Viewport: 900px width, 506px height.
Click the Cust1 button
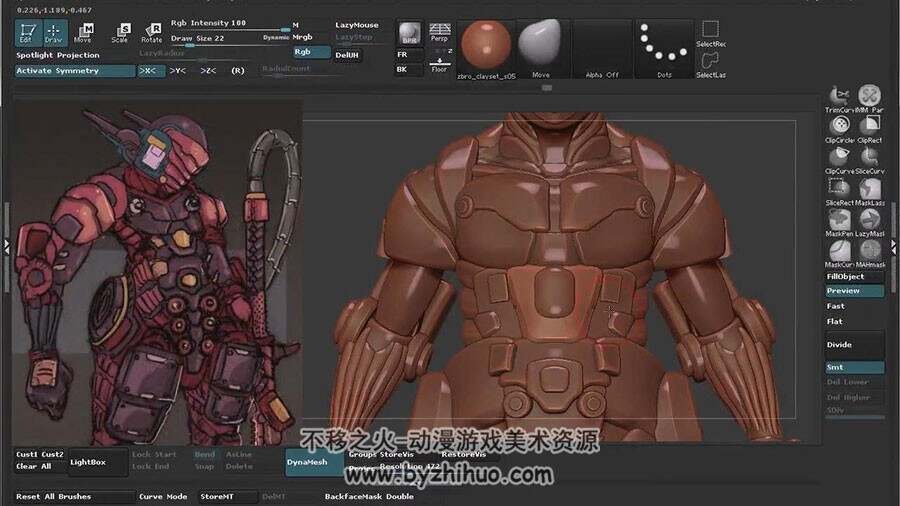[x=27, y=454]
